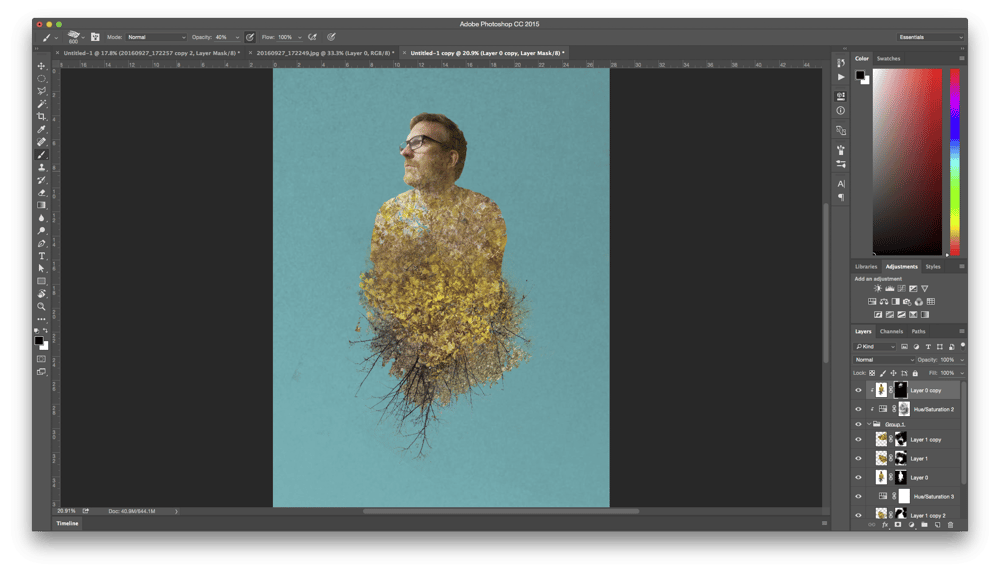Hide the Hue/Saturation 2 layer
The image size is (1000, 575).
(x=858, y=409)
